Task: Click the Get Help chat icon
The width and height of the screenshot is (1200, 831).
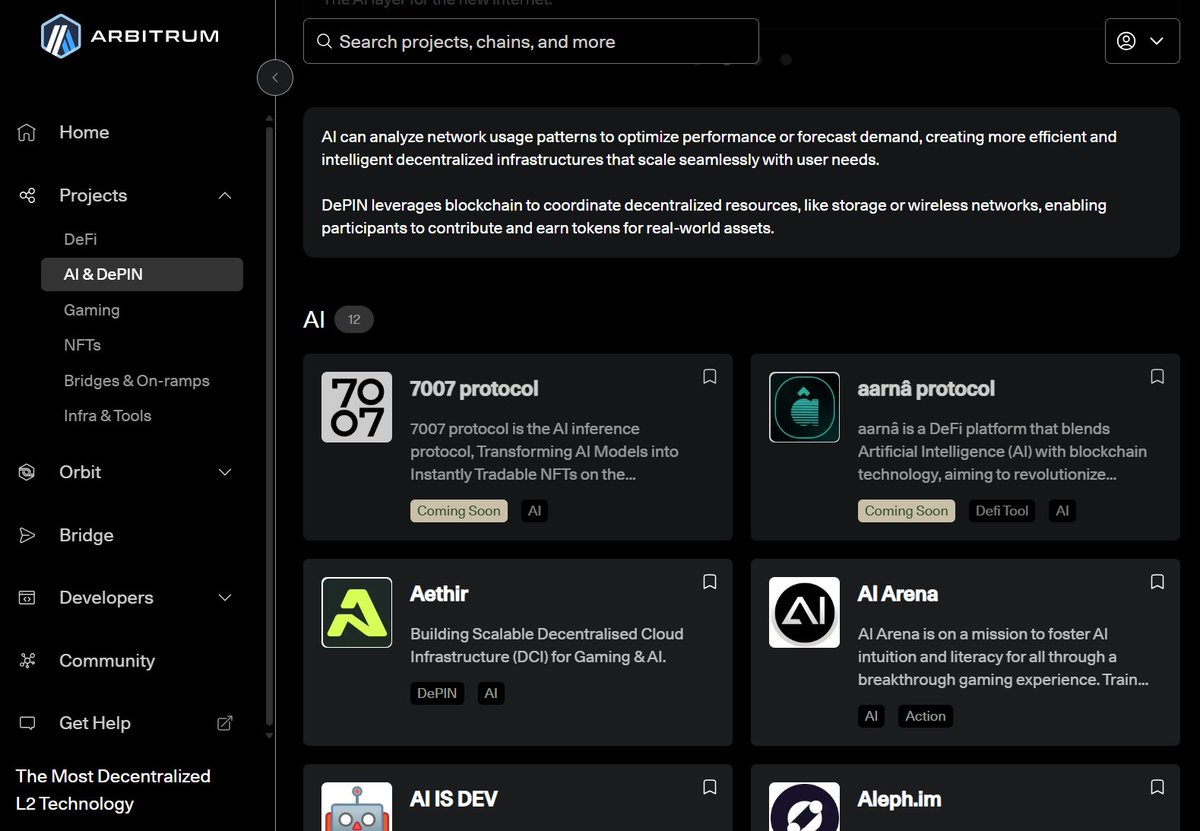Action: point(27,723)
